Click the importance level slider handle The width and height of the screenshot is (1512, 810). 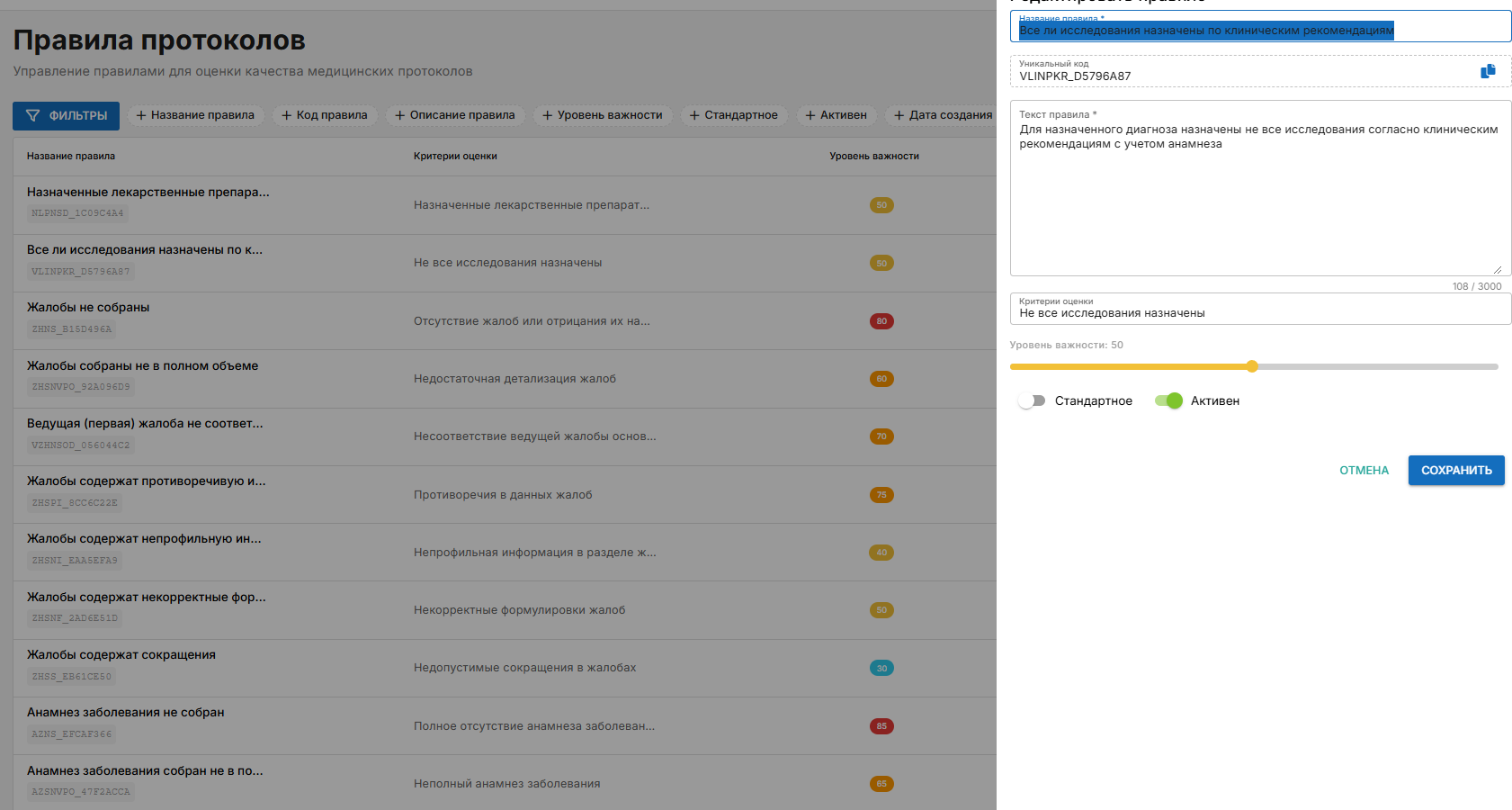point(1252,366)
